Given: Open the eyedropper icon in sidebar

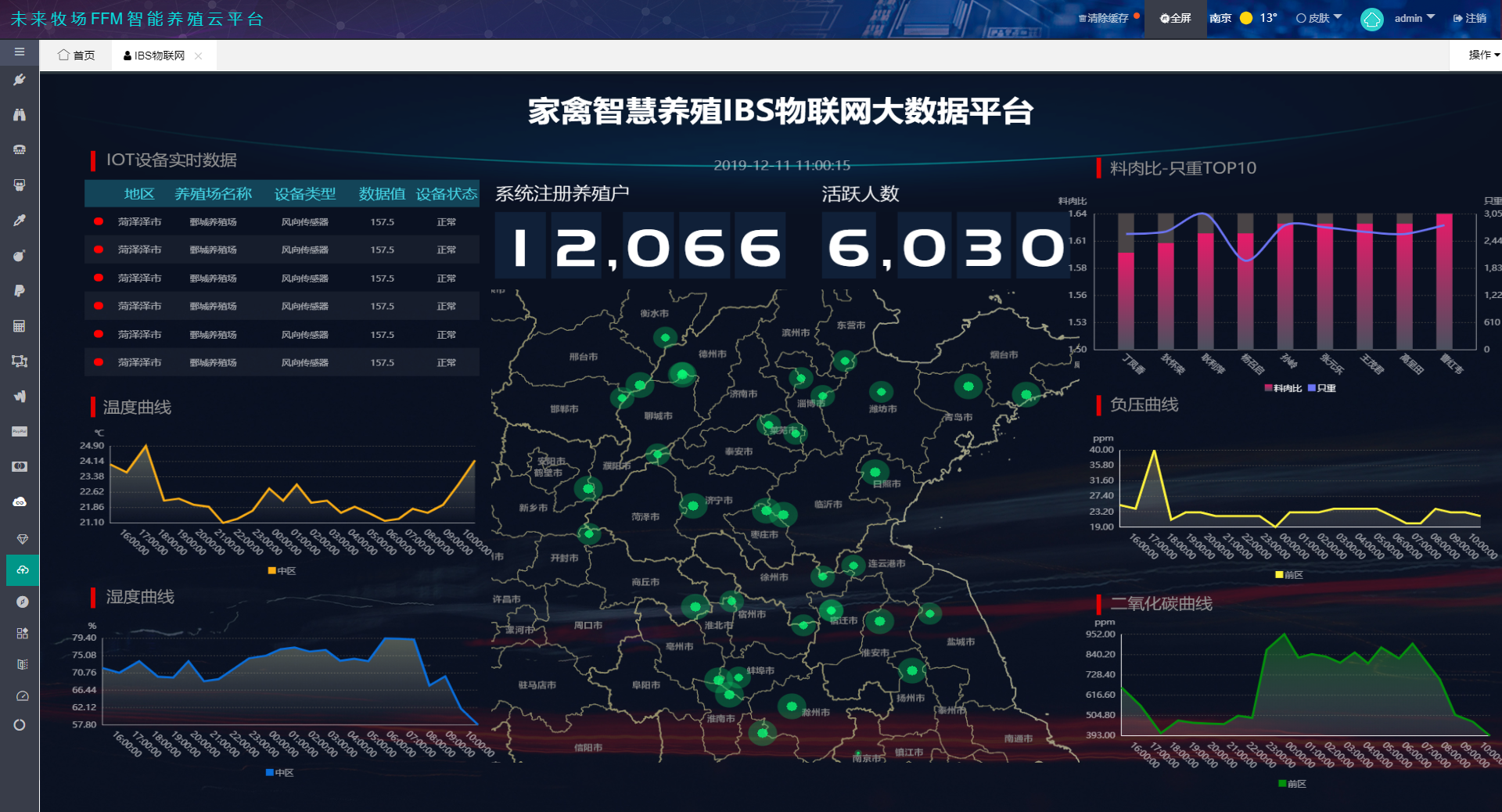Looking at the screenshot, I should click(20, 220).
